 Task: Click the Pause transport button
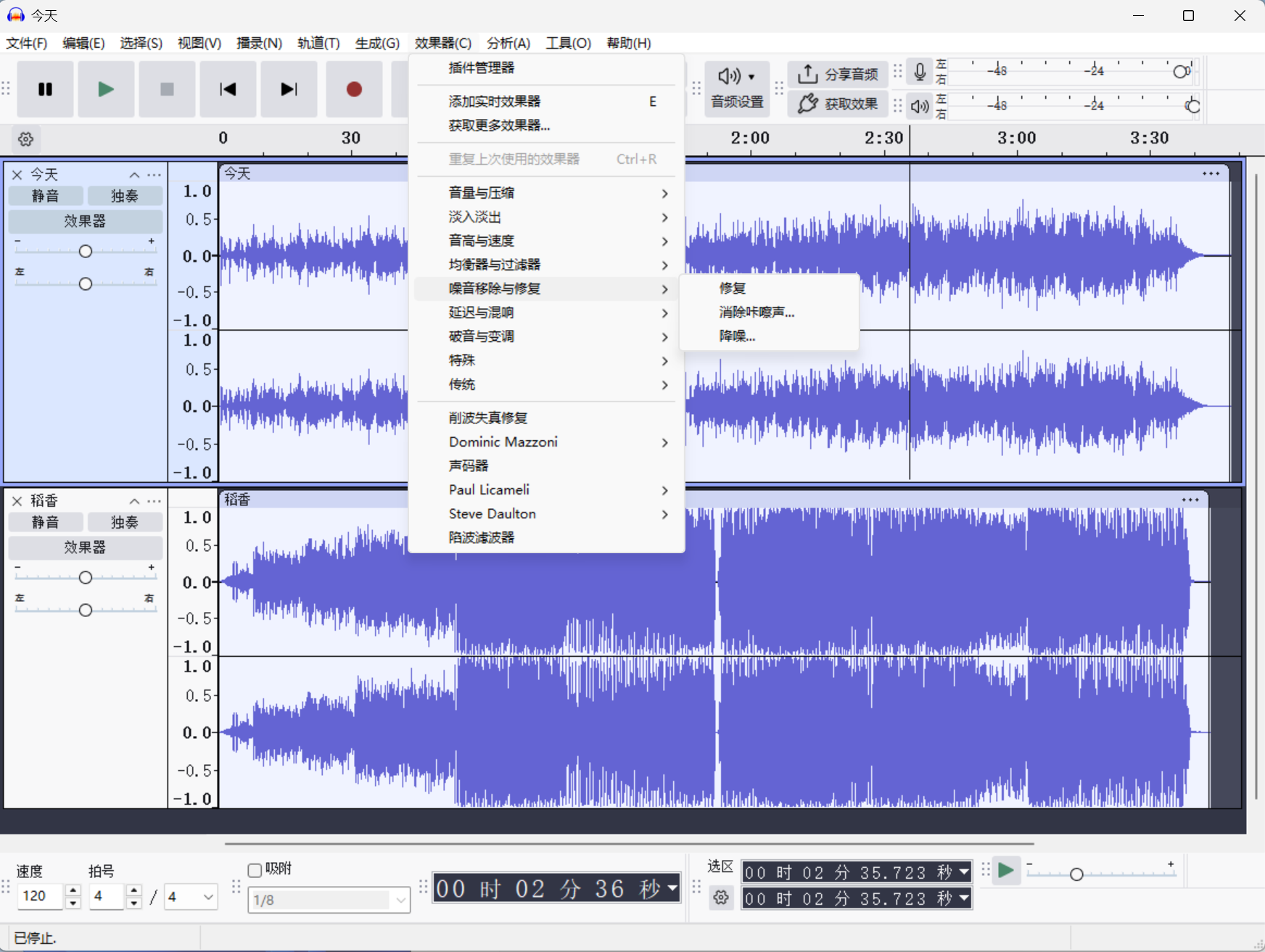45,89
